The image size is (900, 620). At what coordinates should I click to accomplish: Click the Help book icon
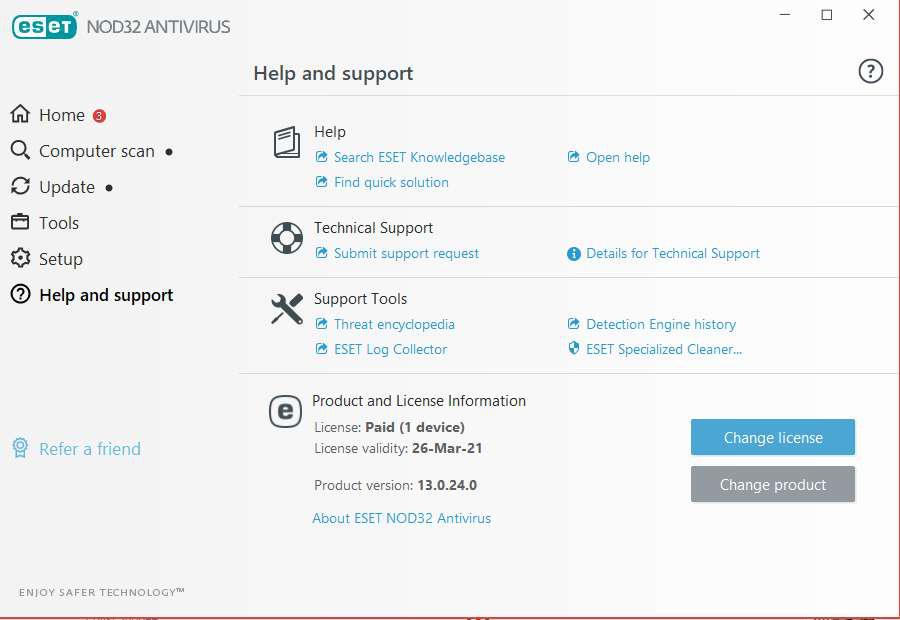pyautogui.click(x=286, y=142)
